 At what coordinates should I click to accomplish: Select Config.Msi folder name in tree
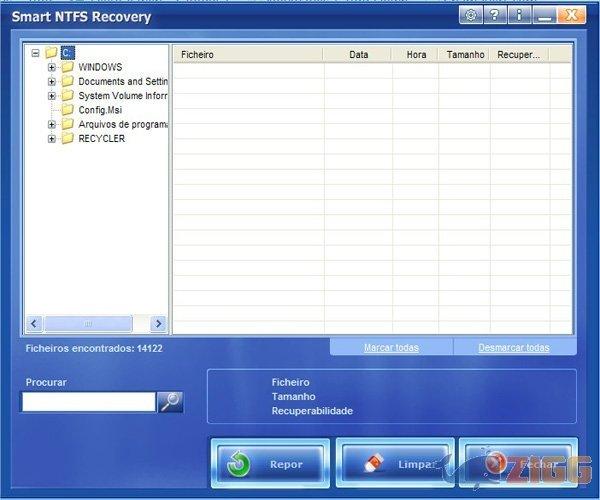(100, 110)
